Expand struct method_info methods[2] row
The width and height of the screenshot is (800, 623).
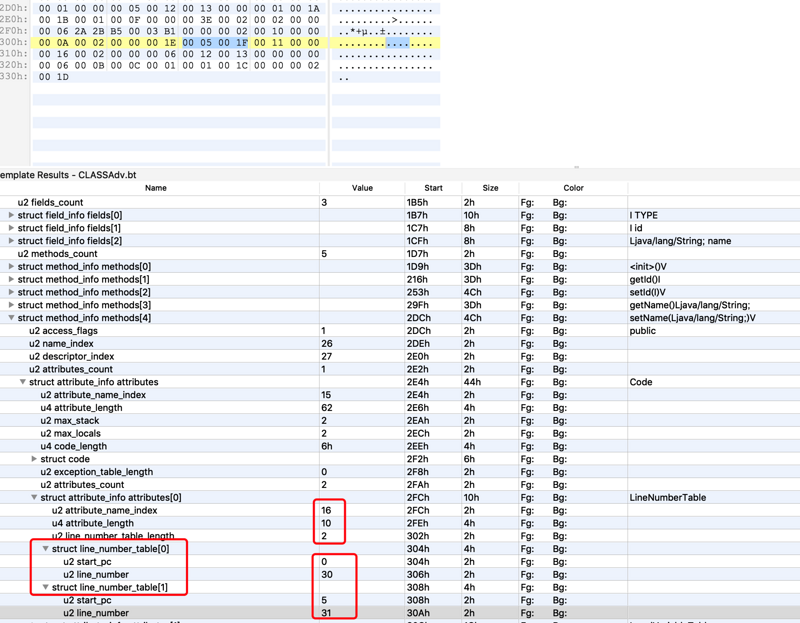coord(11,292)
